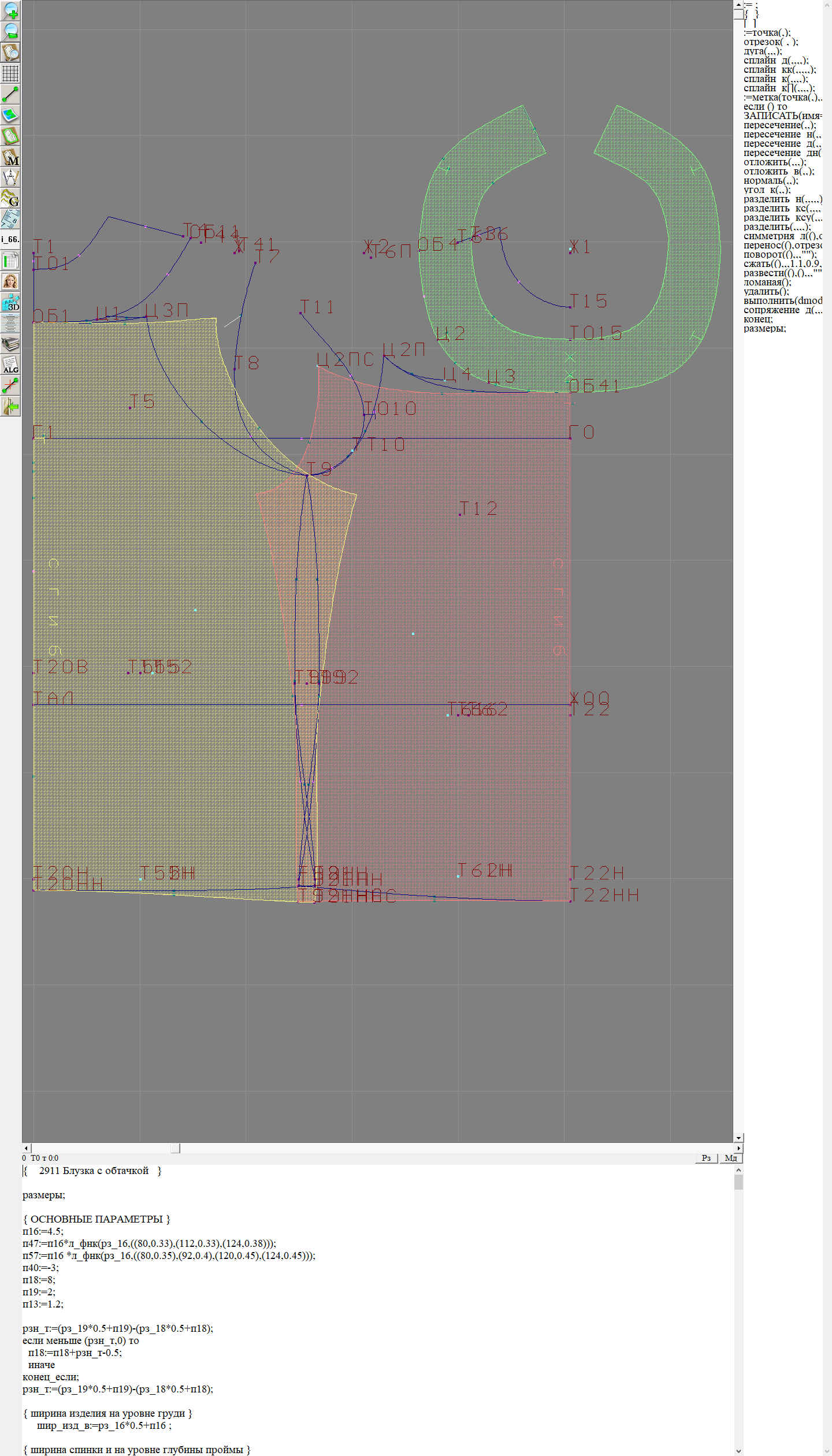Select the green two-point line tool
Viewport: 832px width, 1456px height.
10,94
